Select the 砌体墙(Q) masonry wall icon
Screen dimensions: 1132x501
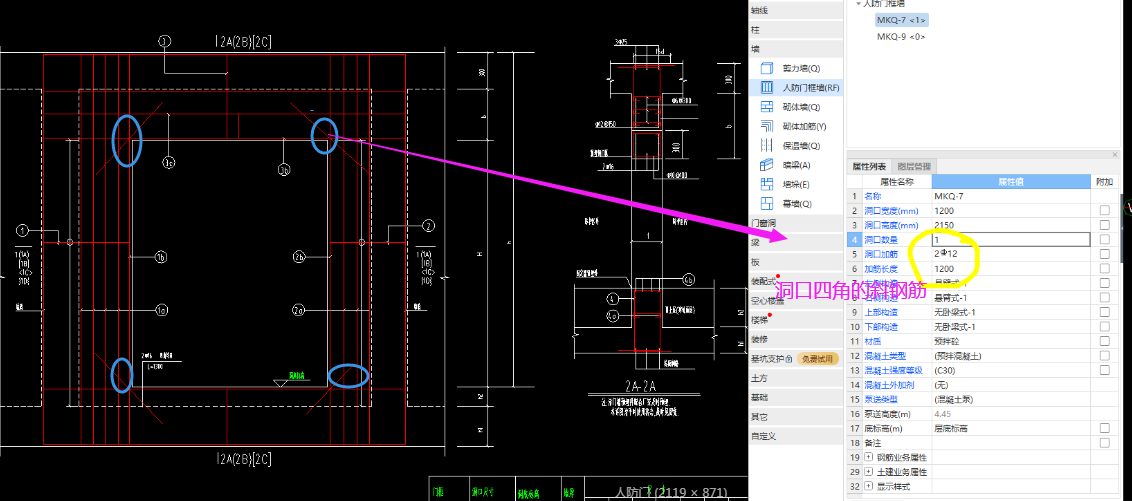coord(767,107)
